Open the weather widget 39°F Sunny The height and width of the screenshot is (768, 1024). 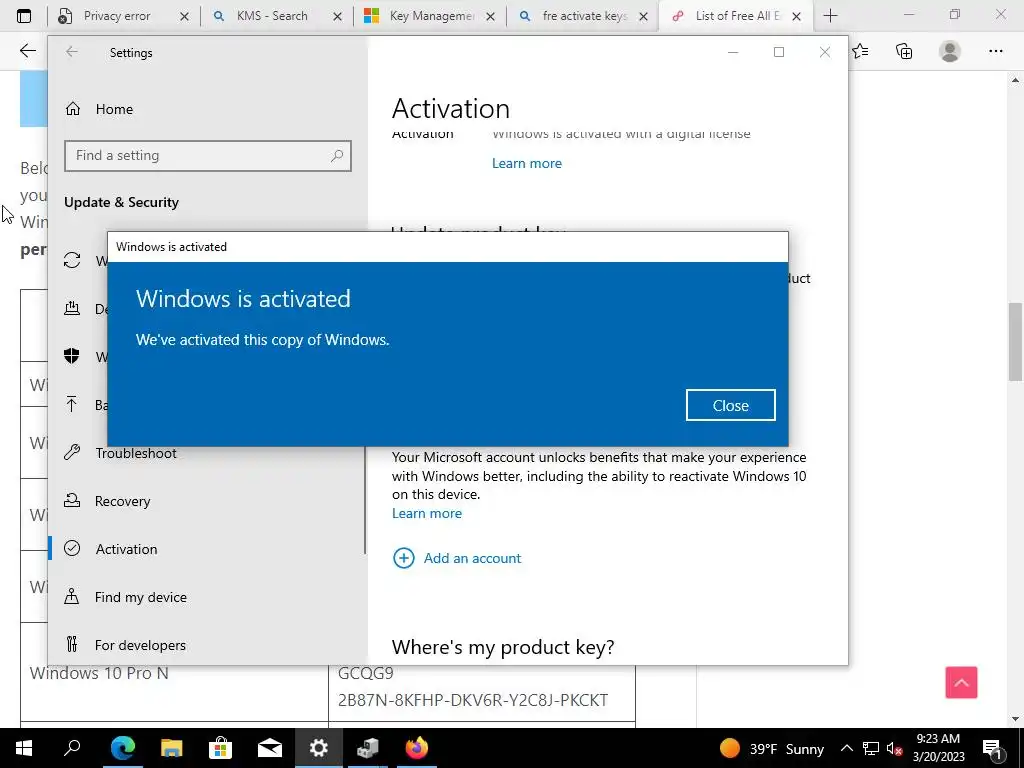(772, 748)
